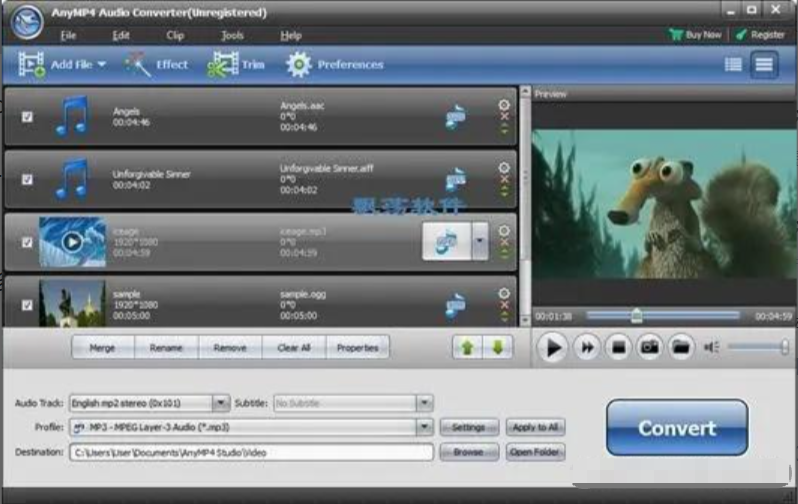798x504 pixels.
Task: Select the sample.ogg output name
Action: [303, 294]
